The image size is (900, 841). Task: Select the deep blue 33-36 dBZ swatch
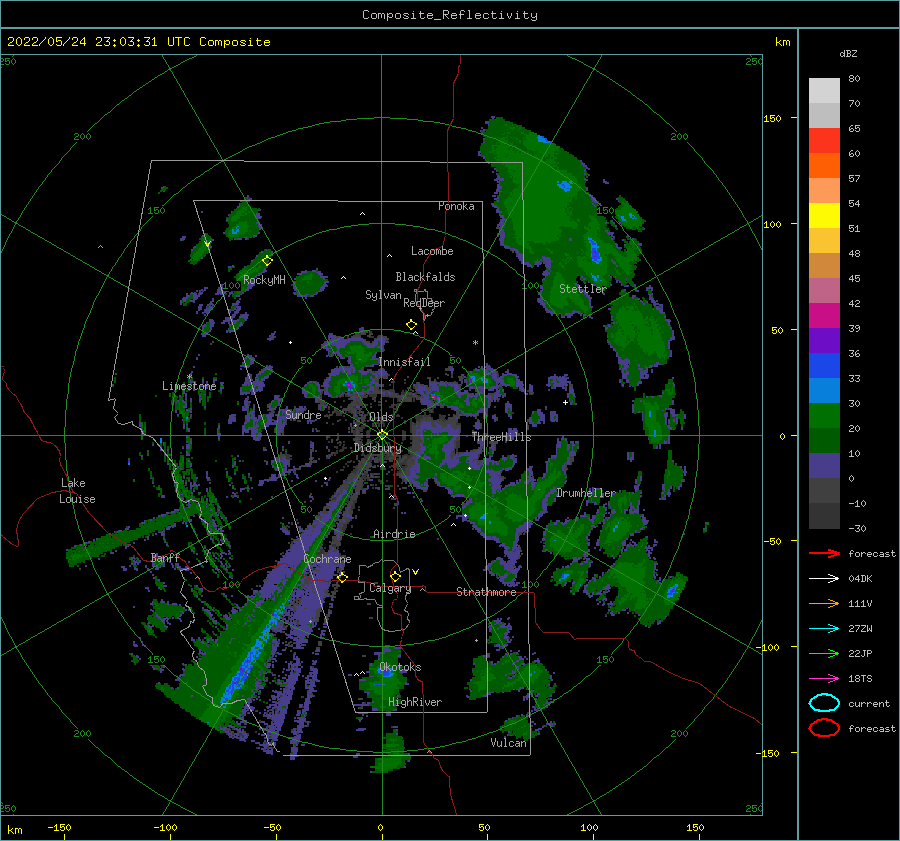point(824,366)
